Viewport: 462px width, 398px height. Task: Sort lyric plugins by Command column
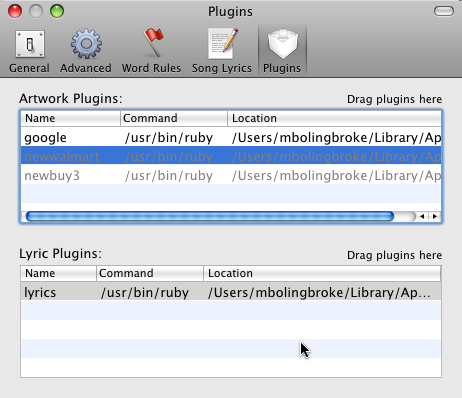pyautogui.click(x=150, y=273)
